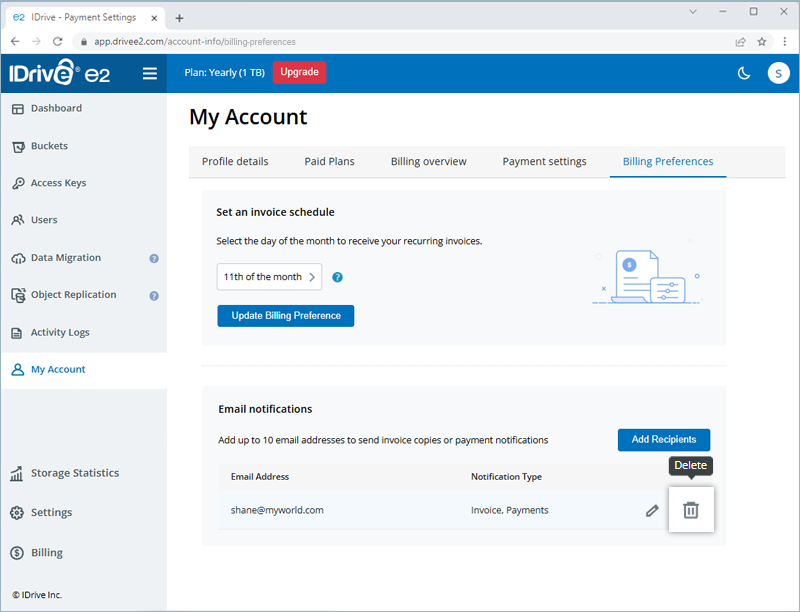Viewport: 800px width, 612px height.
Task: Click the pencil edit icon for shane@myworld.com
Action: [652, 510]
